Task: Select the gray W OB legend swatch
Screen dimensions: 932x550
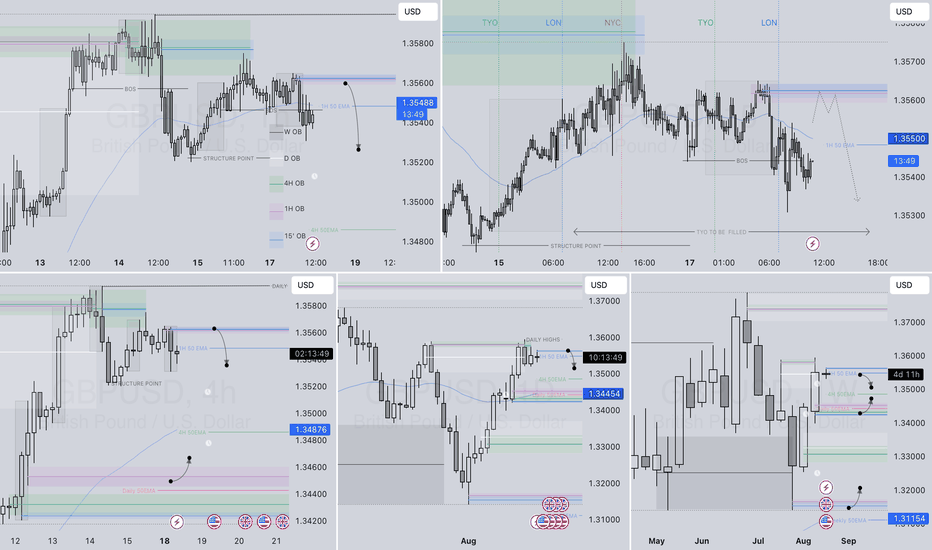Action: 276,132
